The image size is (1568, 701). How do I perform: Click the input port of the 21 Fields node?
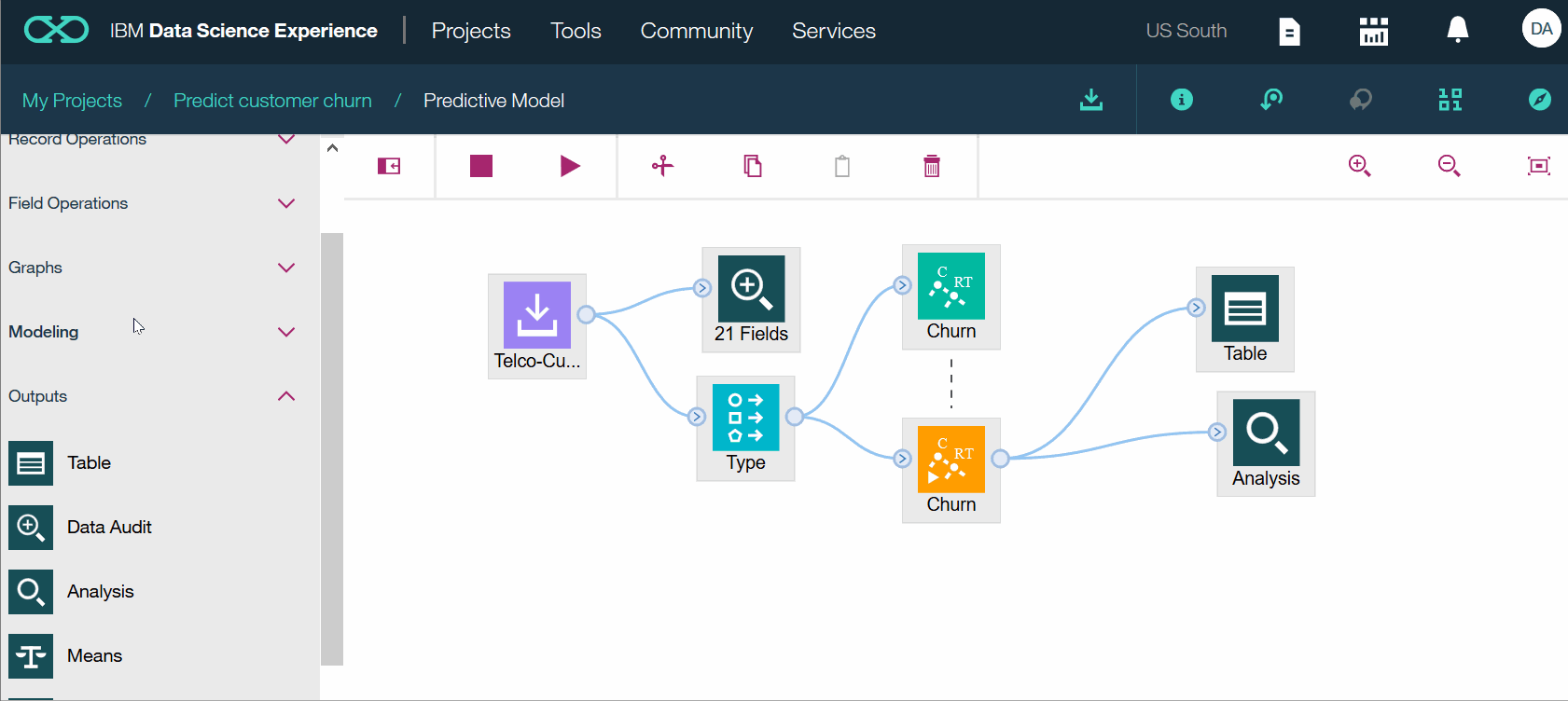tap(702, 288)
